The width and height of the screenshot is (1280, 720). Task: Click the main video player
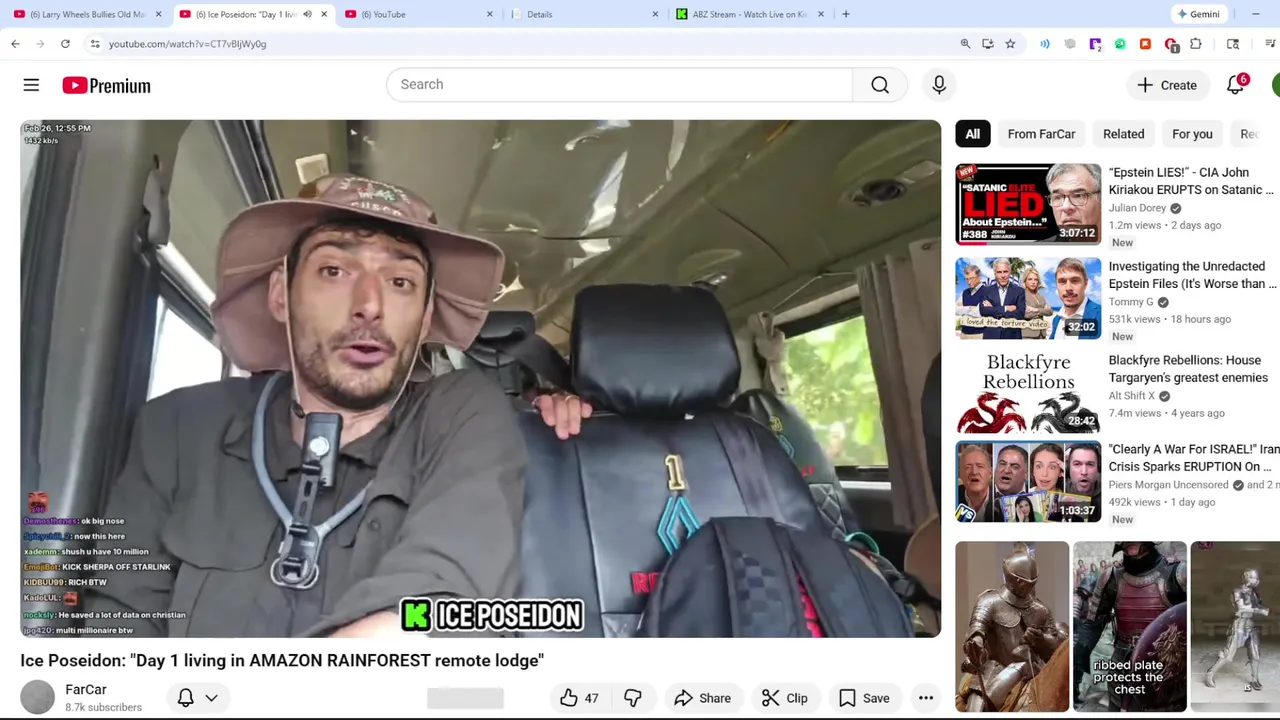point(480,378)
